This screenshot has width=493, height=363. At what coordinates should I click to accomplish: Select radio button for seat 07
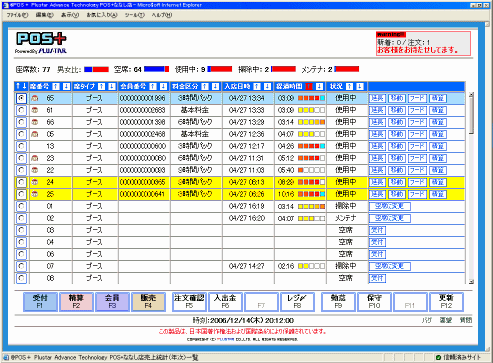click(21, 266)
